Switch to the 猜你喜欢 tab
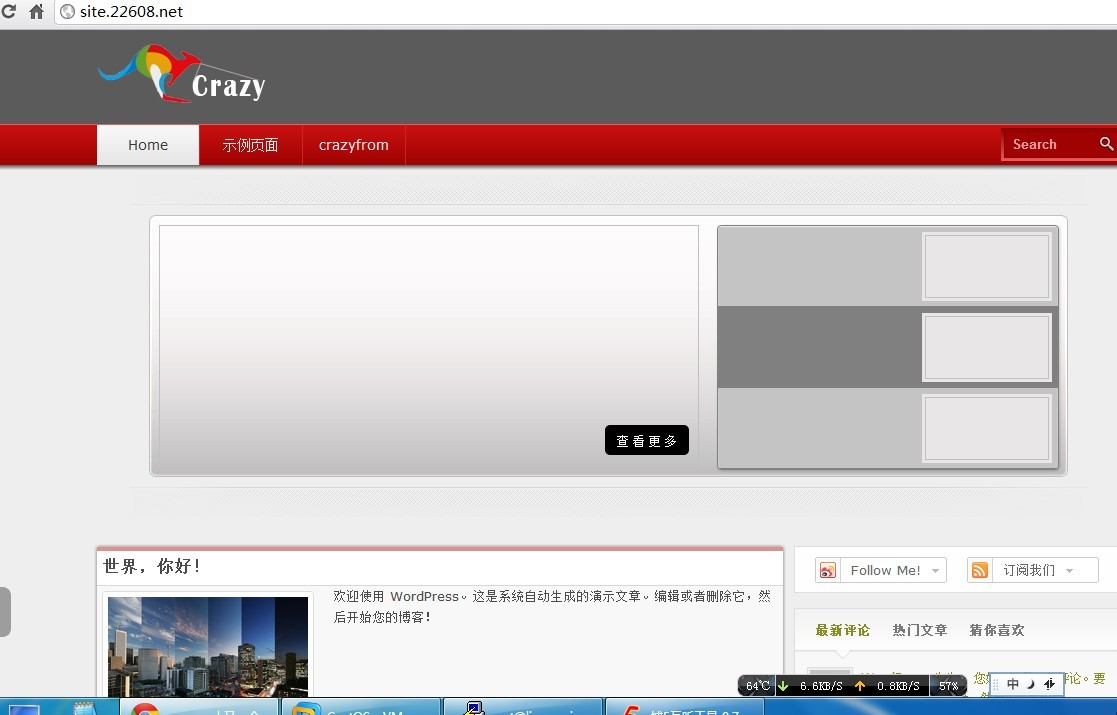The image size is (1117, 715). (x=996, y=630)
